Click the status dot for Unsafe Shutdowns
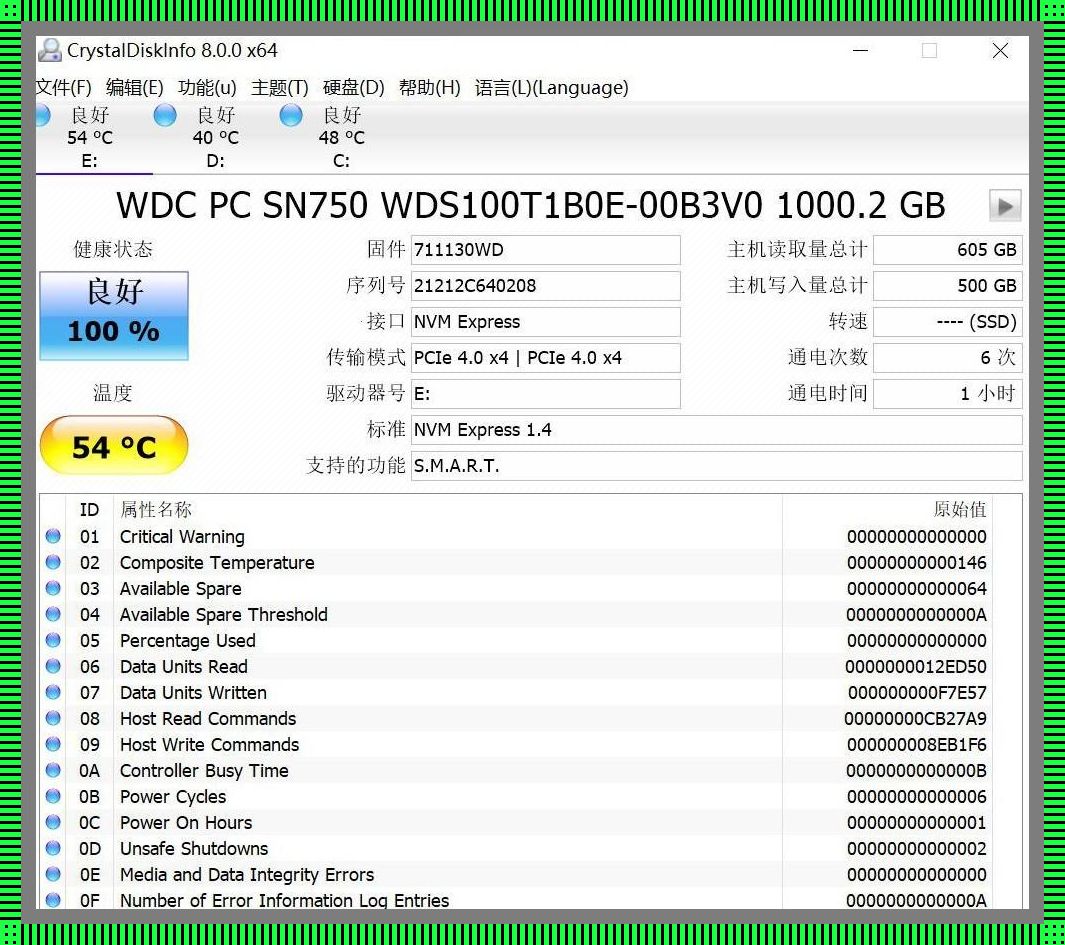Screen dimensions: 1065x945 (53, 848)
